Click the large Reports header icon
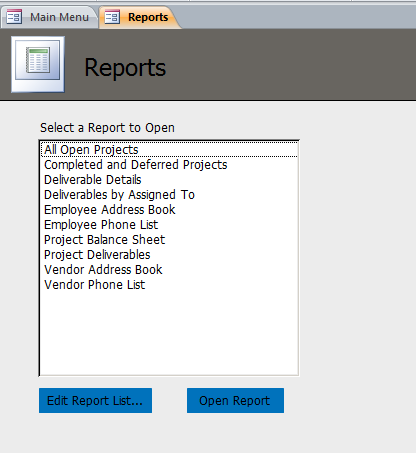This screenshot has width=416, height=453. tap(38, 64)
